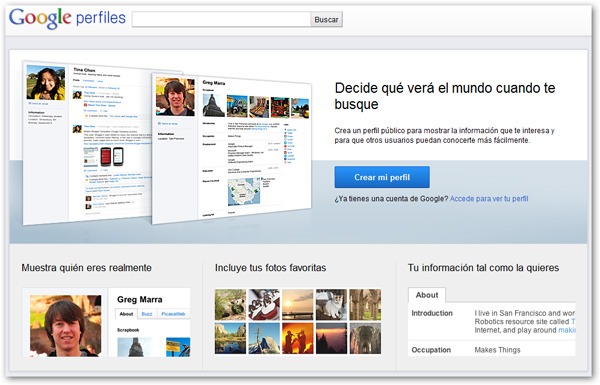Image resolution: width=600 pixels, height=385 pixels.
Task: Open the Accede para ver tu perfil link
Action: [489, 199]
